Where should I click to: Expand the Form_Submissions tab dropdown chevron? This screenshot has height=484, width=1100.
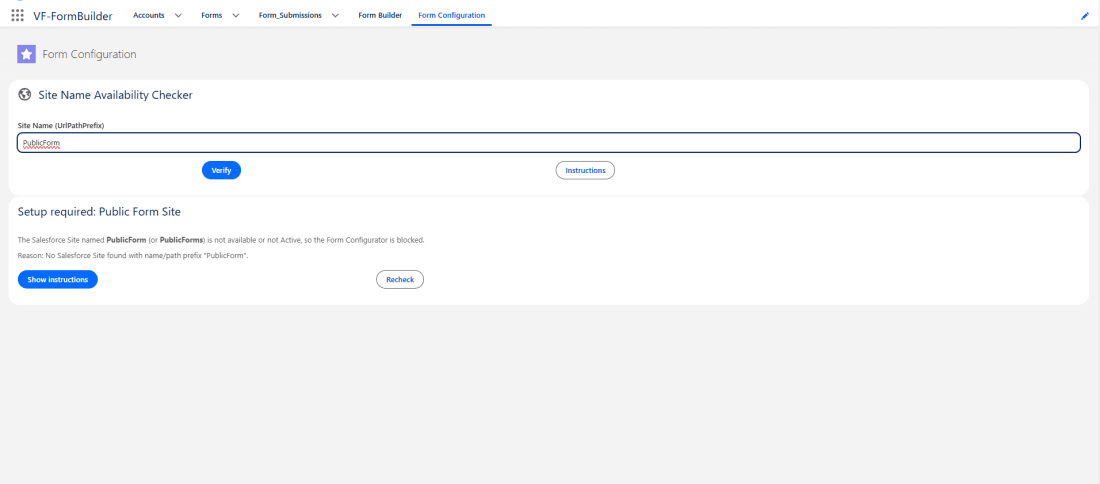pyautogui.click(x=335, y=15)
